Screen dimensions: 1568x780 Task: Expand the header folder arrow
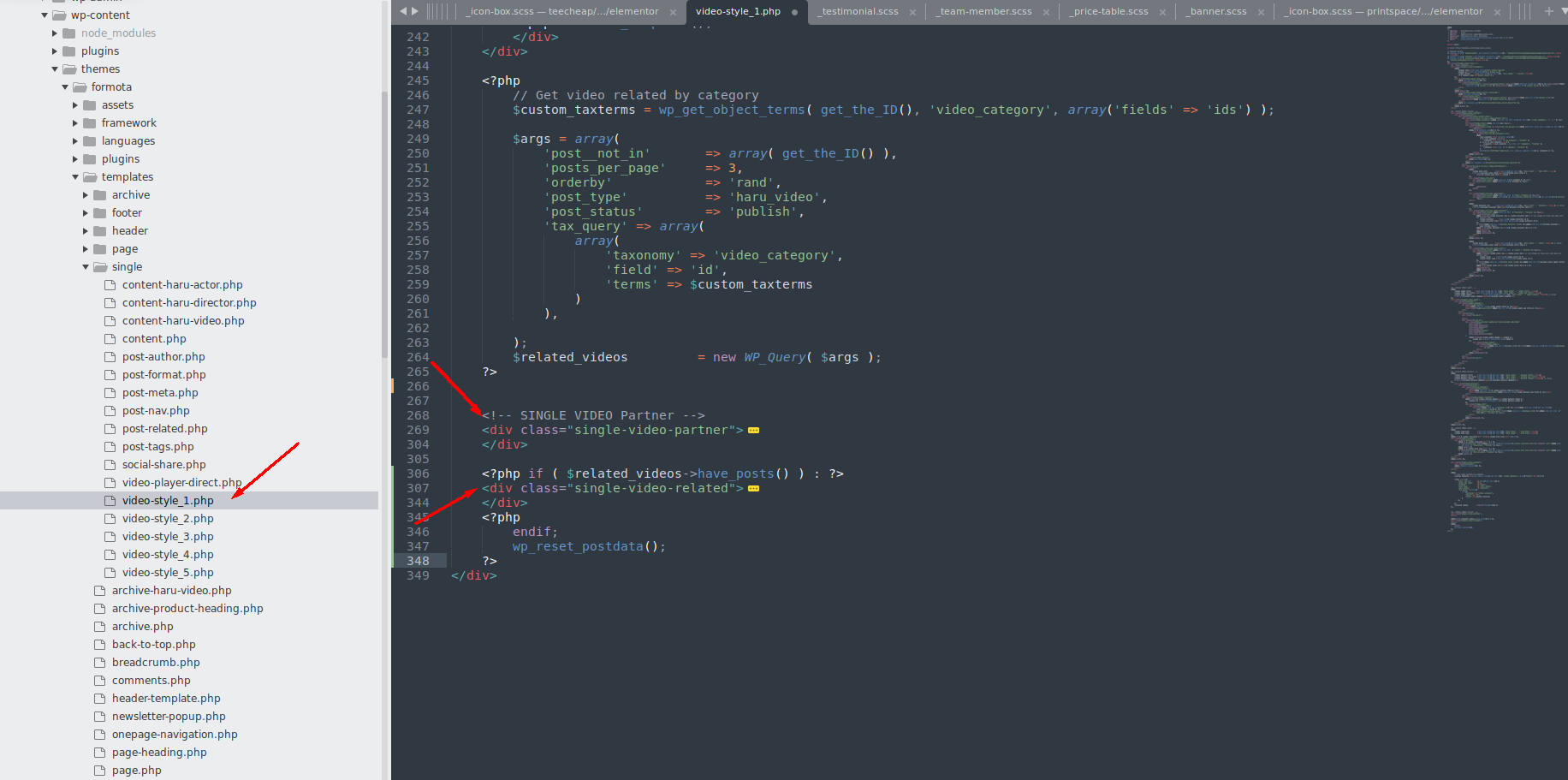[86, 231]
